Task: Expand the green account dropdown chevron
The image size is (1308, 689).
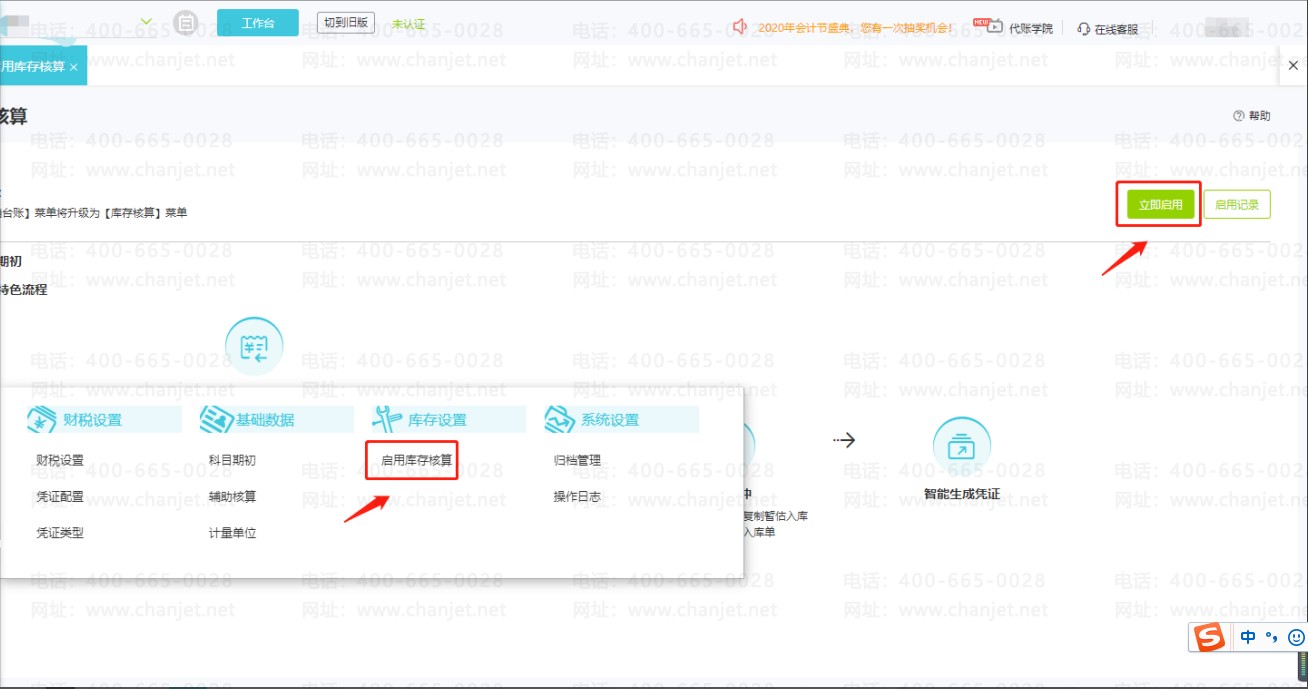Action: [x=147, y=21]
